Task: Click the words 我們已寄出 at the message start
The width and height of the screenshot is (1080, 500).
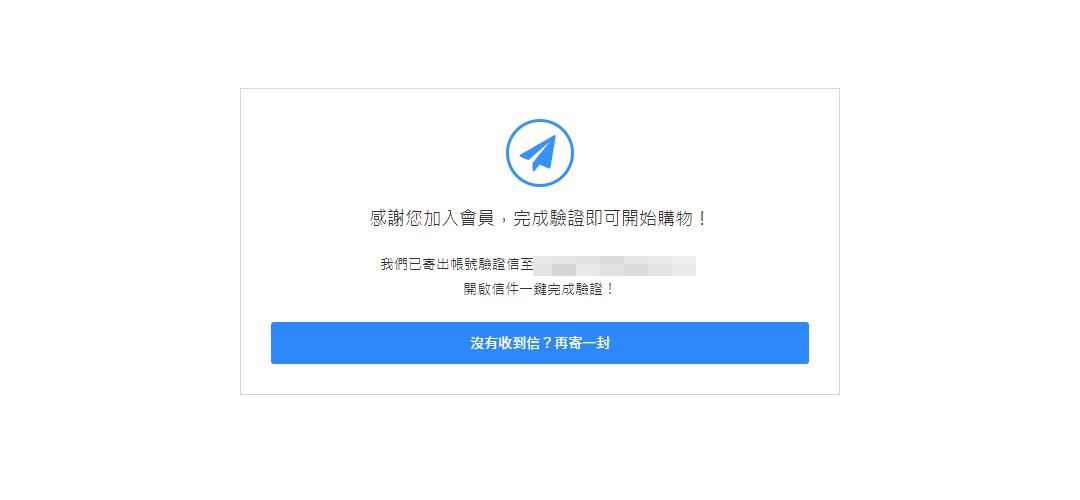Action: pos(415,264)
